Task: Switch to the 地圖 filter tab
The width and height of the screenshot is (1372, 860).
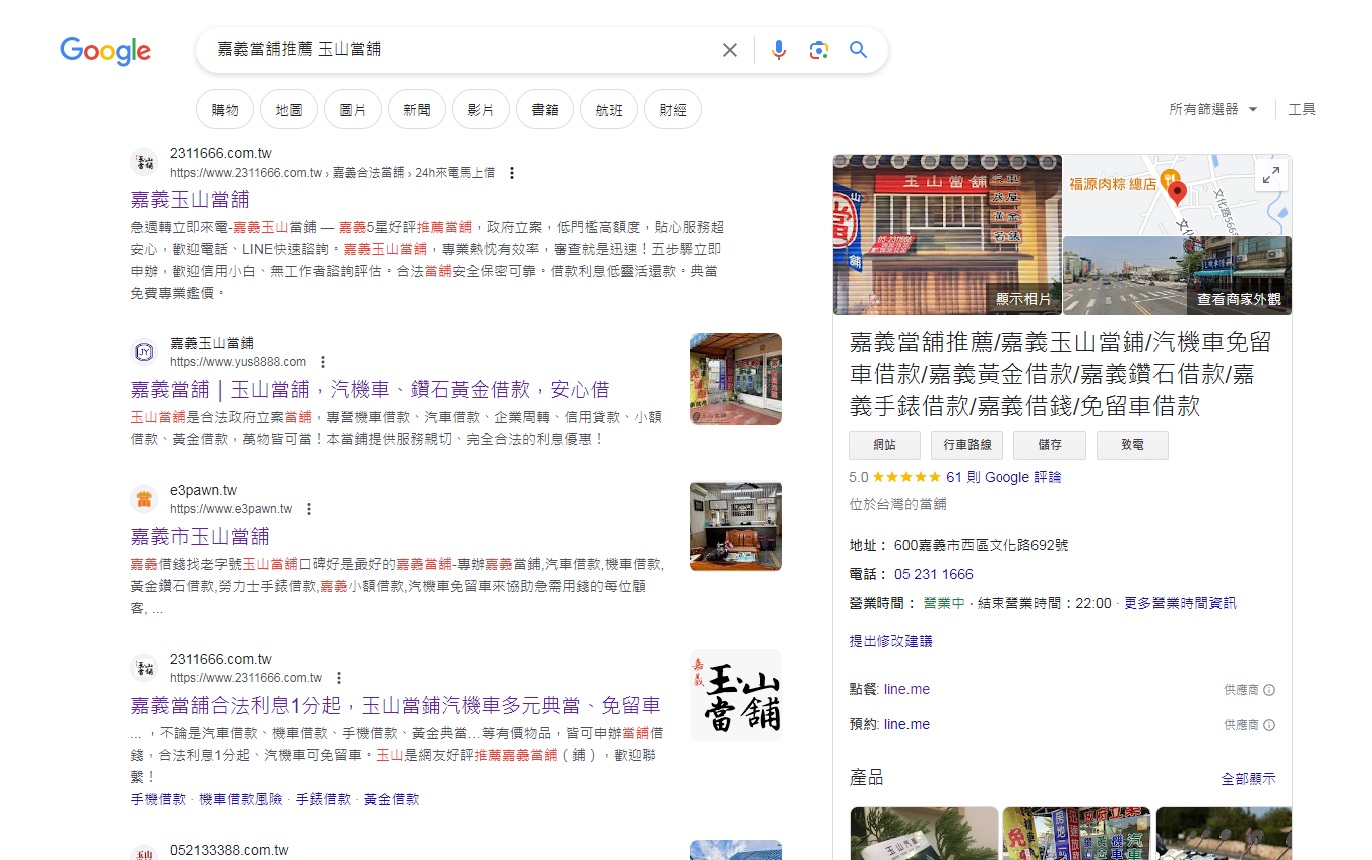Action: click(289, 110)
